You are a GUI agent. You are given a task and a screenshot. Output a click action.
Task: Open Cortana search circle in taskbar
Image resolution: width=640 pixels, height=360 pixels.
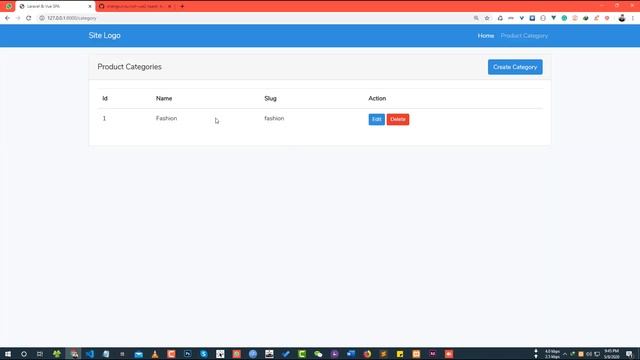coord(24,354)
